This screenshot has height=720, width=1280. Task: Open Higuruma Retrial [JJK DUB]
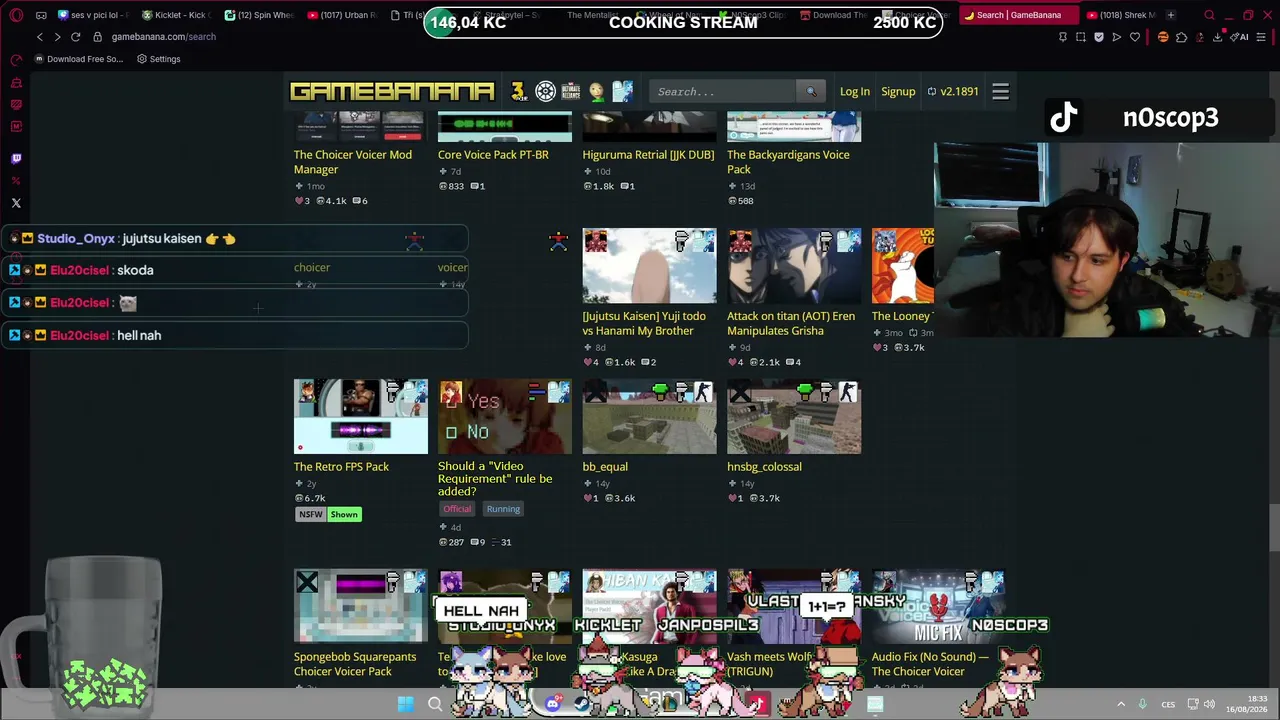(x=648, y=155)
